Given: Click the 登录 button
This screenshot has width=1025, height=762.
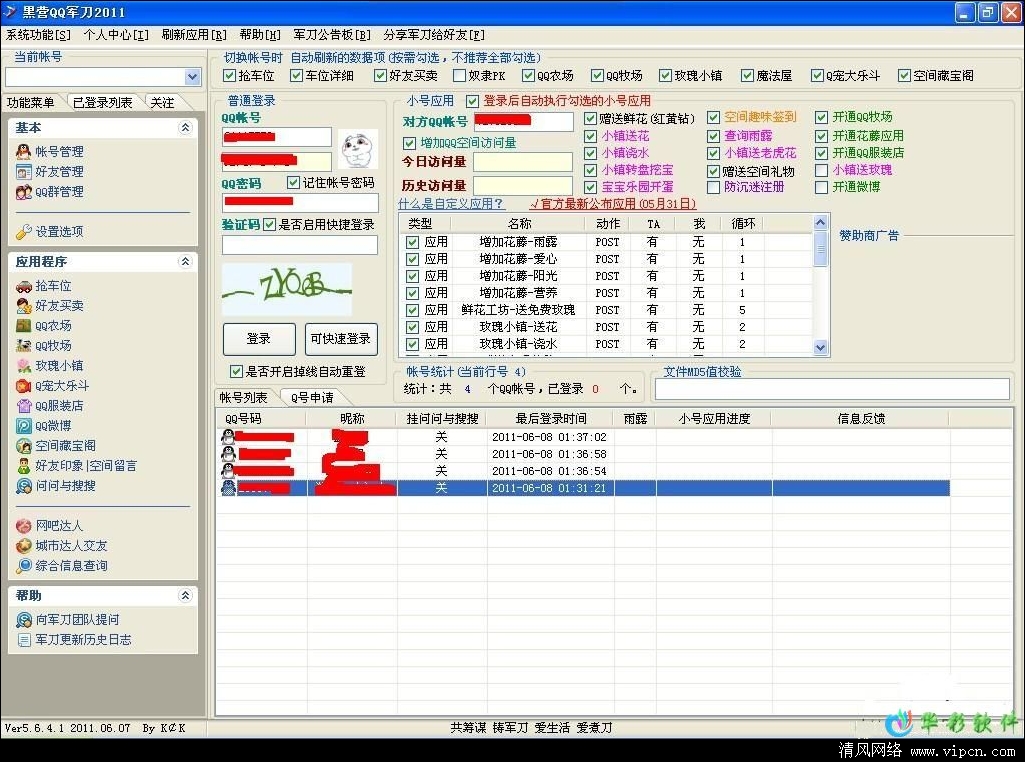Looking at the screenshot, I should point(259,339).
